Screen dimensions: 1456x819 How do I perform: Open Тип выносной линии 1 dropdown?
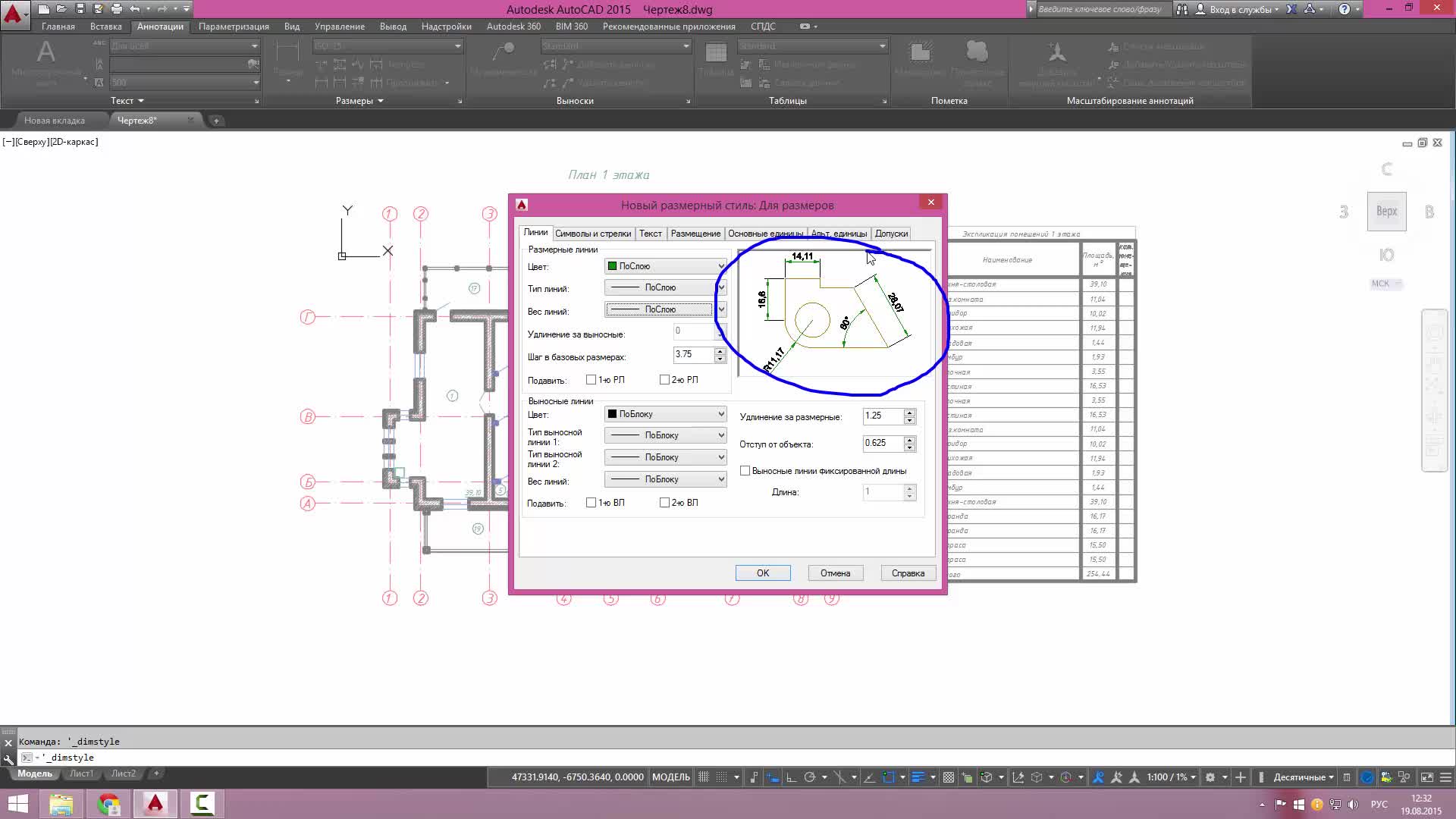(665, 435)
